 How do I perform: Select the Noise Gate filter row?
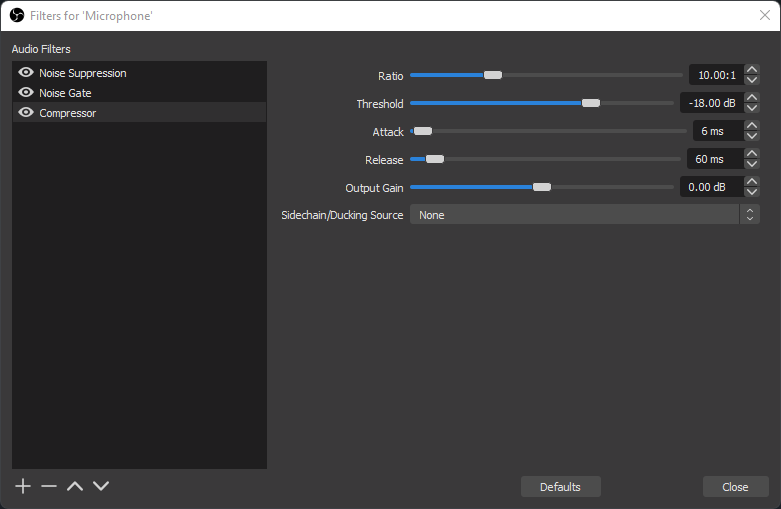(x=139, y=93)
